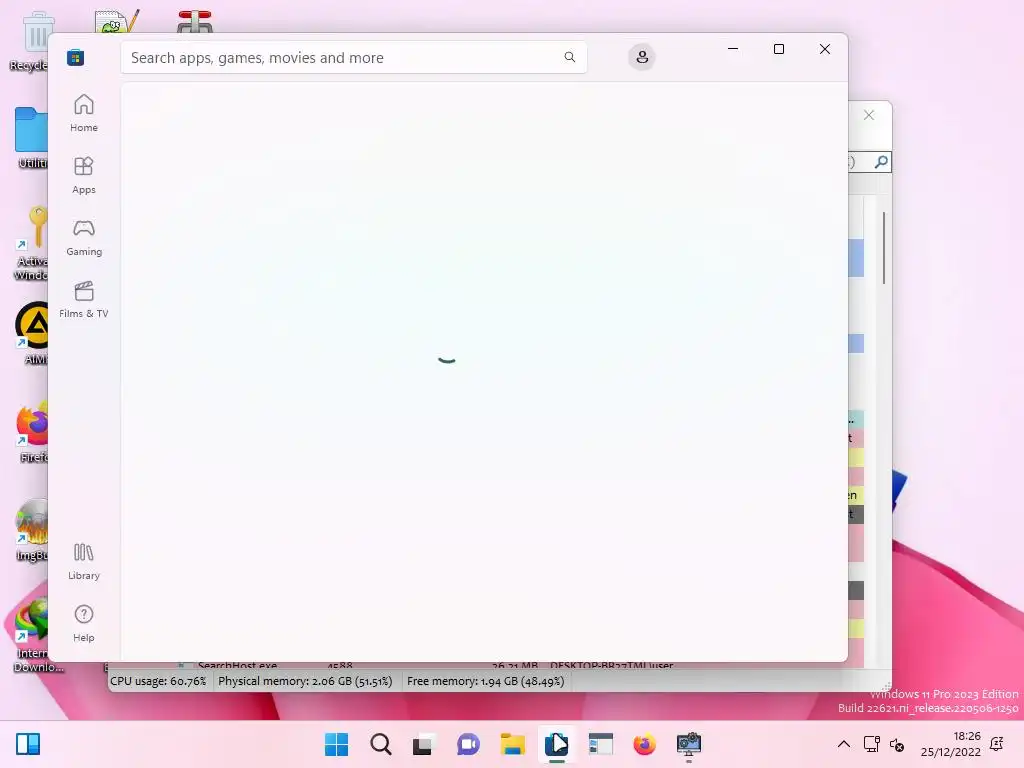Open the Chat app on taskbar
This screenshot has width=1024, height=768.
(x=468, y=744)
